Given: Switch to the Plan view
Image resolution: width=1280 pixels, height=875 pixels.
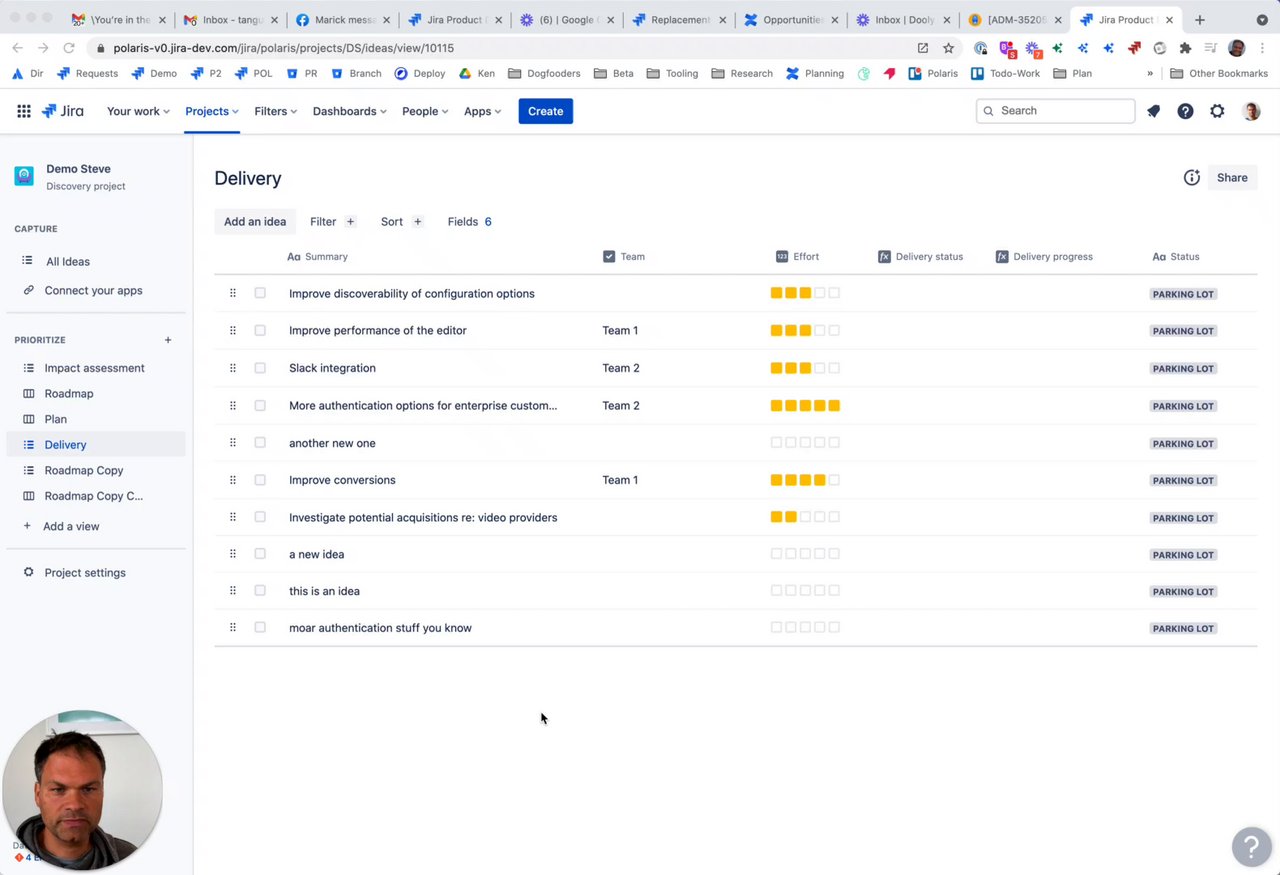Looking at the screenshot, I should coord(56,419).
